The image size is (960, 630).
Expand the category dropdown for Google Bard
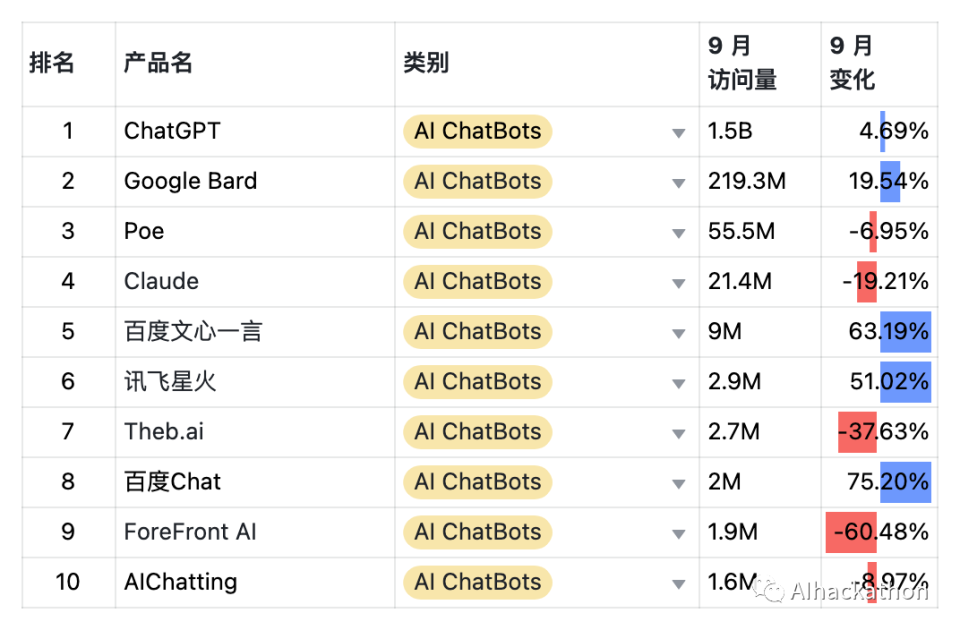point(679,183)
